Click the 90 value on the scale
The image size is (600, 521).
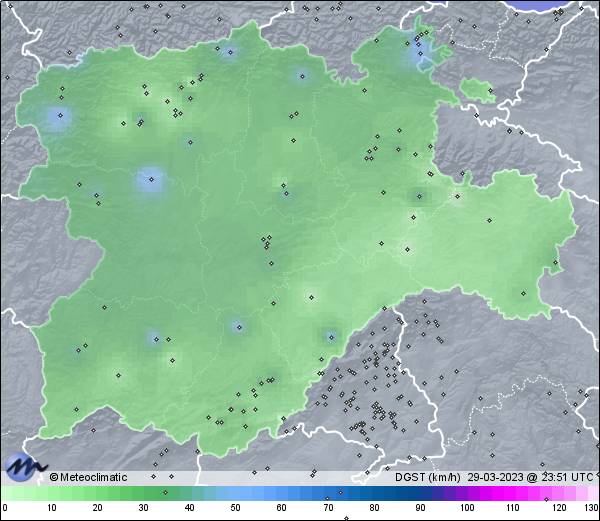[x=420, y=508]
